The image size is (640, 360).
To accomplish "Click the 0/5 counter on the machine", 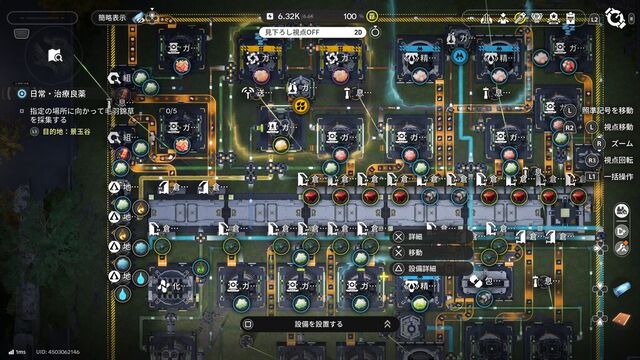I will pyautogui.click(x=171, y=111).
